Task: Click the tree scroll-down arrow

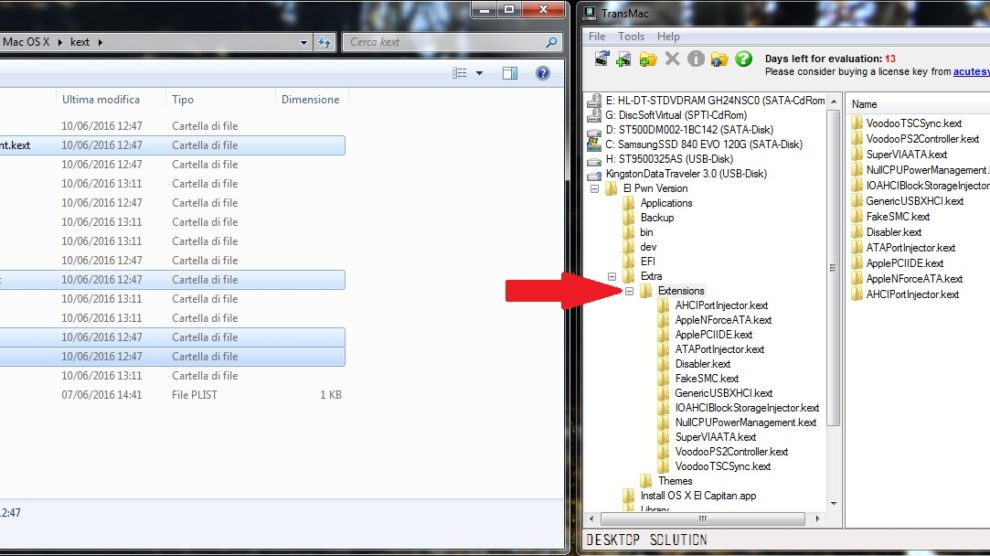Action: (833, 504)
